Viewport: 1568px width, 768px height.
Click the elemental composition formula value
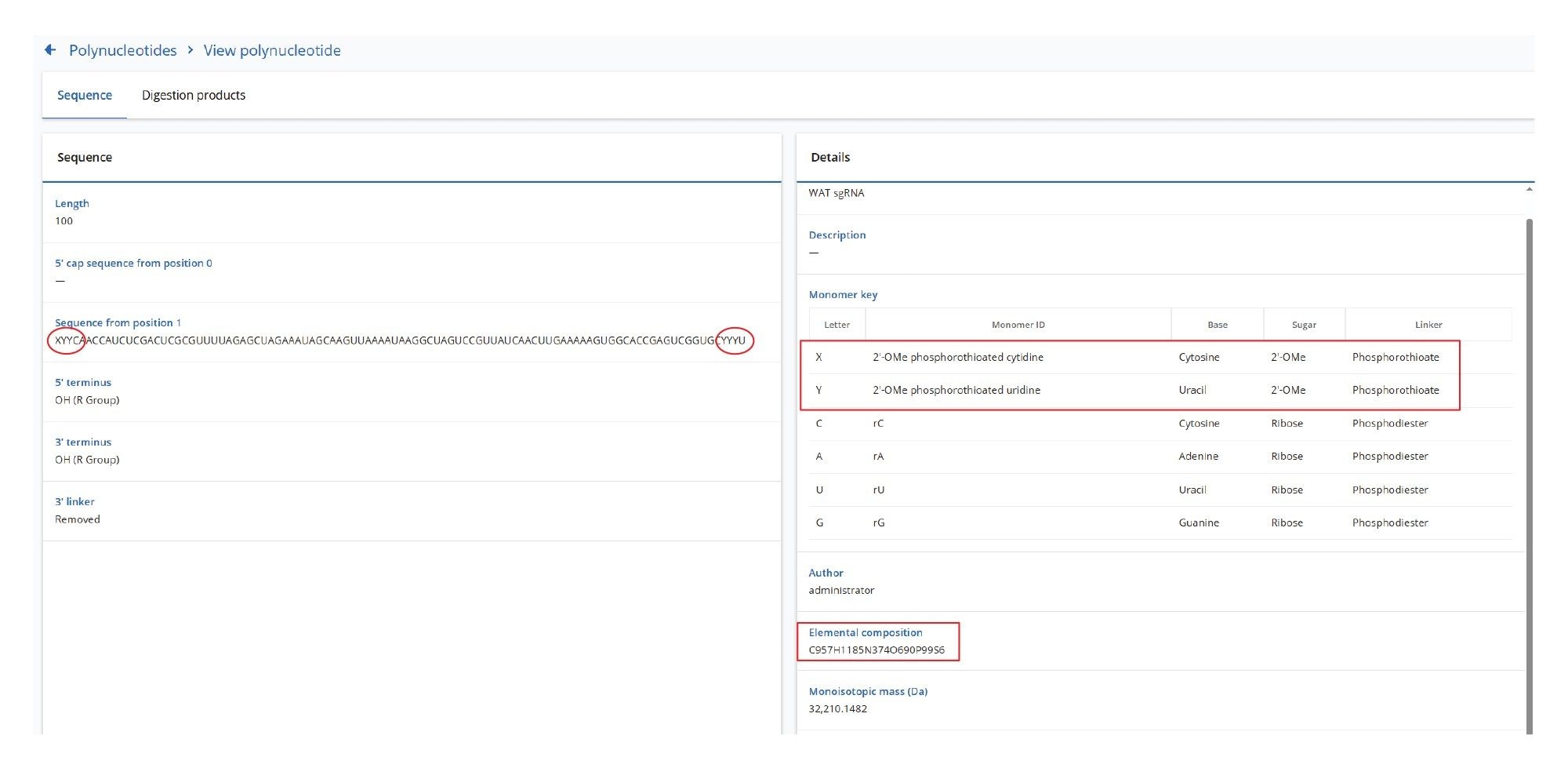pos(876,650)
